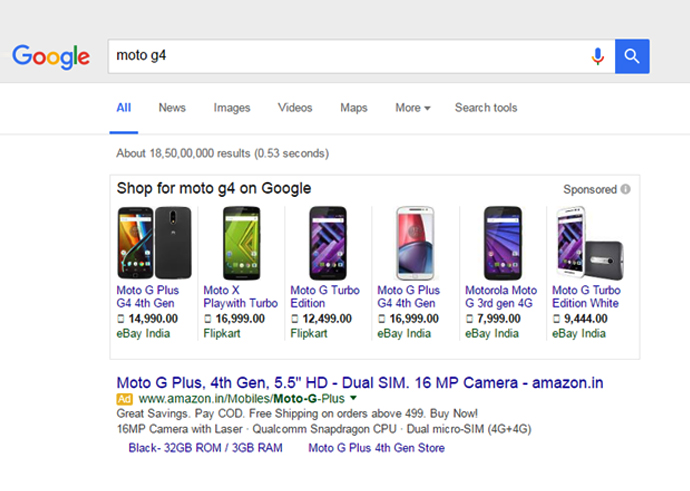Open the Motorola Moto G 3rd gen image
Viewport: 690px width, 491px height.
coord(502,242)
